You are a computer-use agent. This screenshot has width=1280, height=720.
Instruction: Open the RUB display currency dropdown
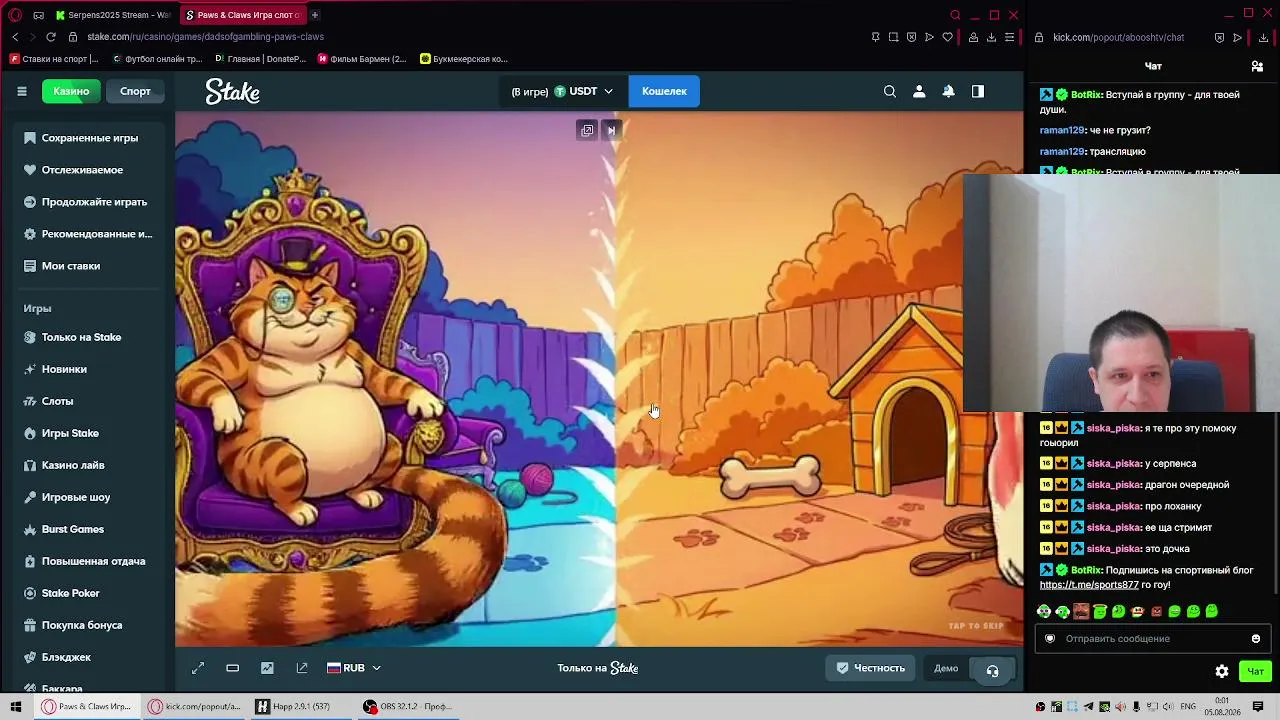pyautogui.click(x=354, y=668)
